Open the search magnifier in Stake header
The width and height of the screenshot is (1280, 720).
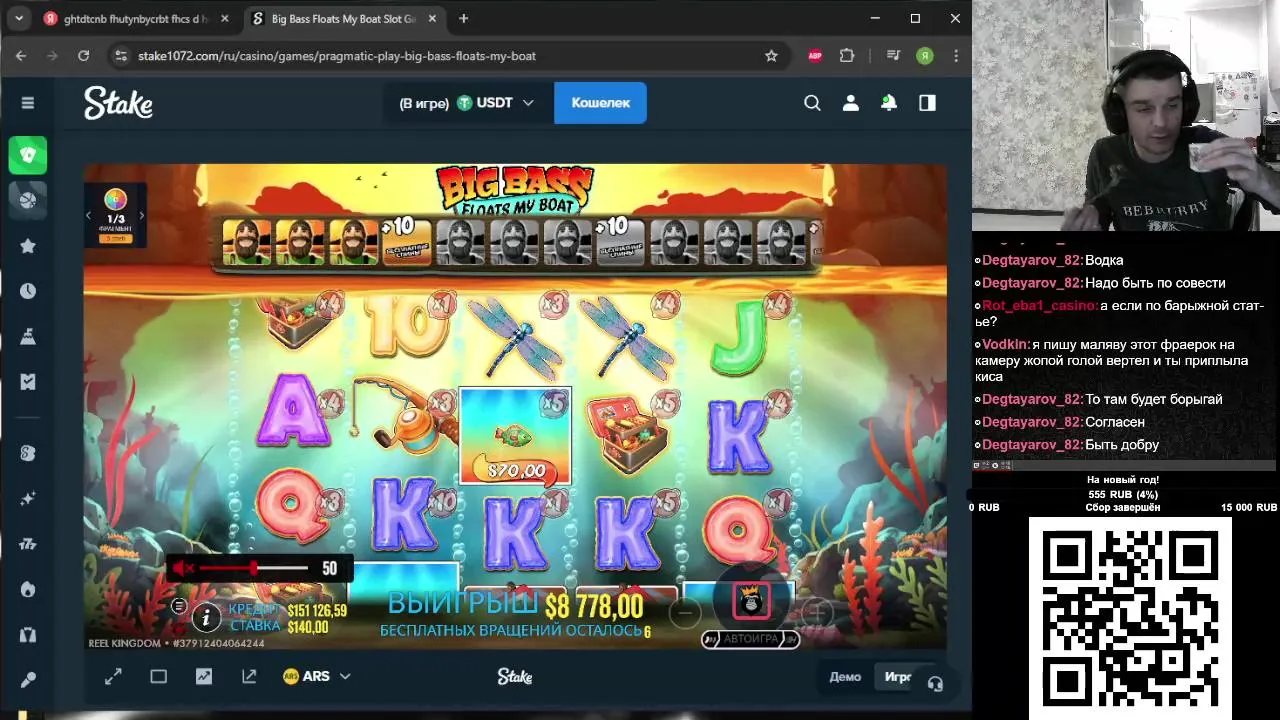coord(812,103)
